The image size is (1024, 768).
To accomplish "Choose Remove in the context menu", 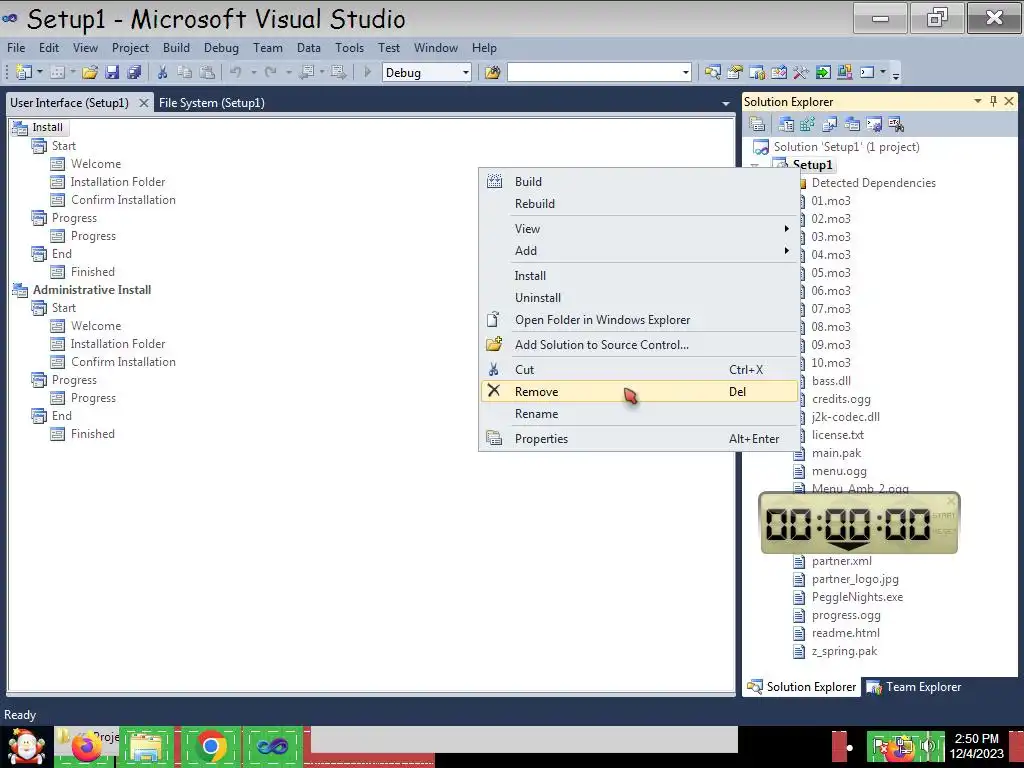I will [x=639, y=391].
